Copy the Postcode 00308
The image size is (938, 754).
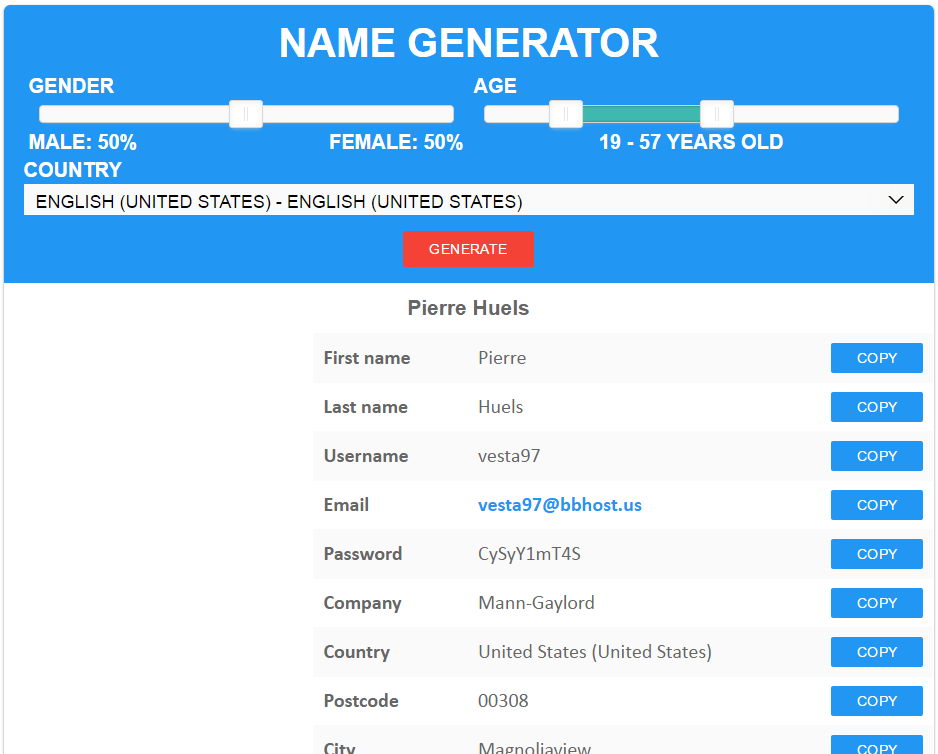876,701
